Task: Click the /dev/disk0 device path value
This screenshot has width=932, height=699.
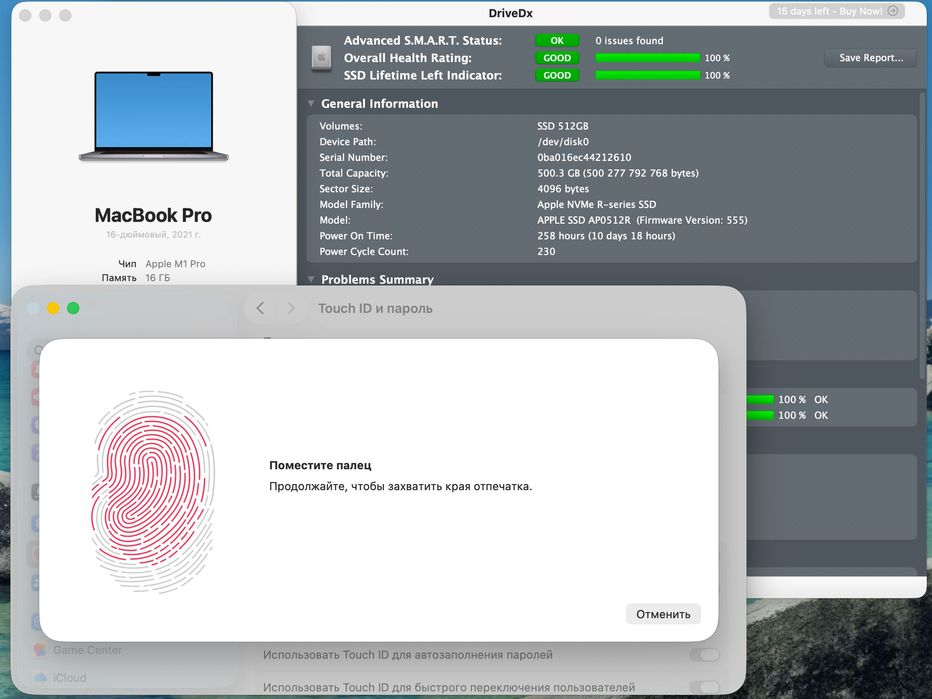Action: point(563,141)
